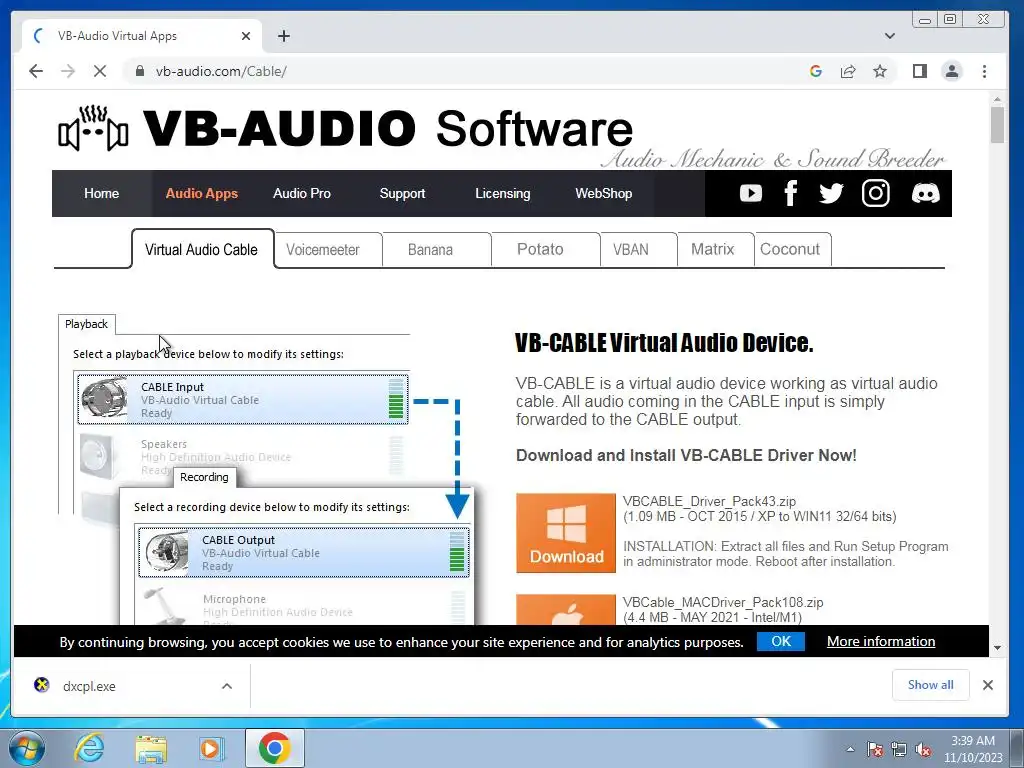Screen dimensions: 1024x768
Task: Go back to the previous page
Action: tap(36, 71)
